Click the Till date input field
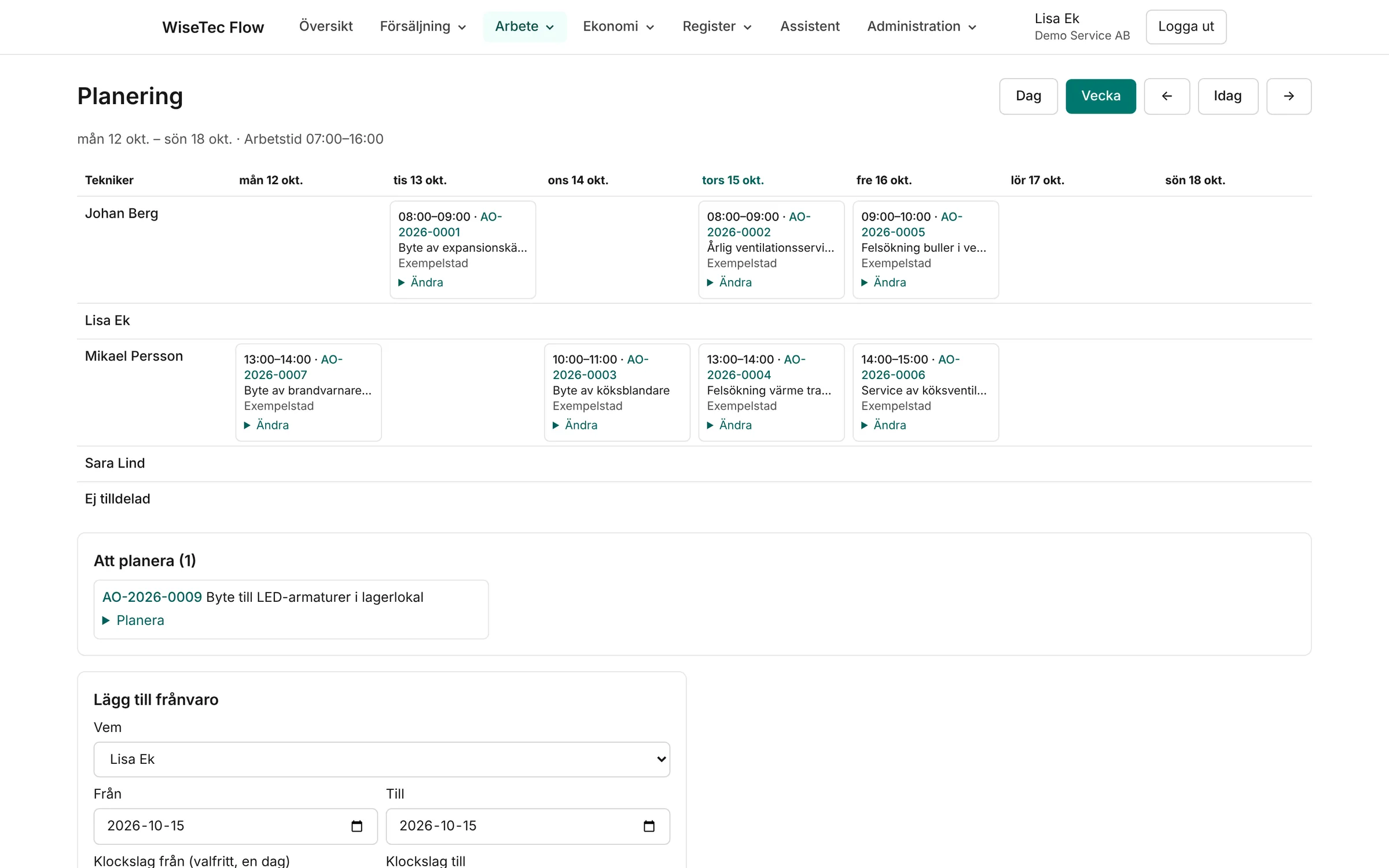Screen dimensions: 1389x868 coord(528,826)
